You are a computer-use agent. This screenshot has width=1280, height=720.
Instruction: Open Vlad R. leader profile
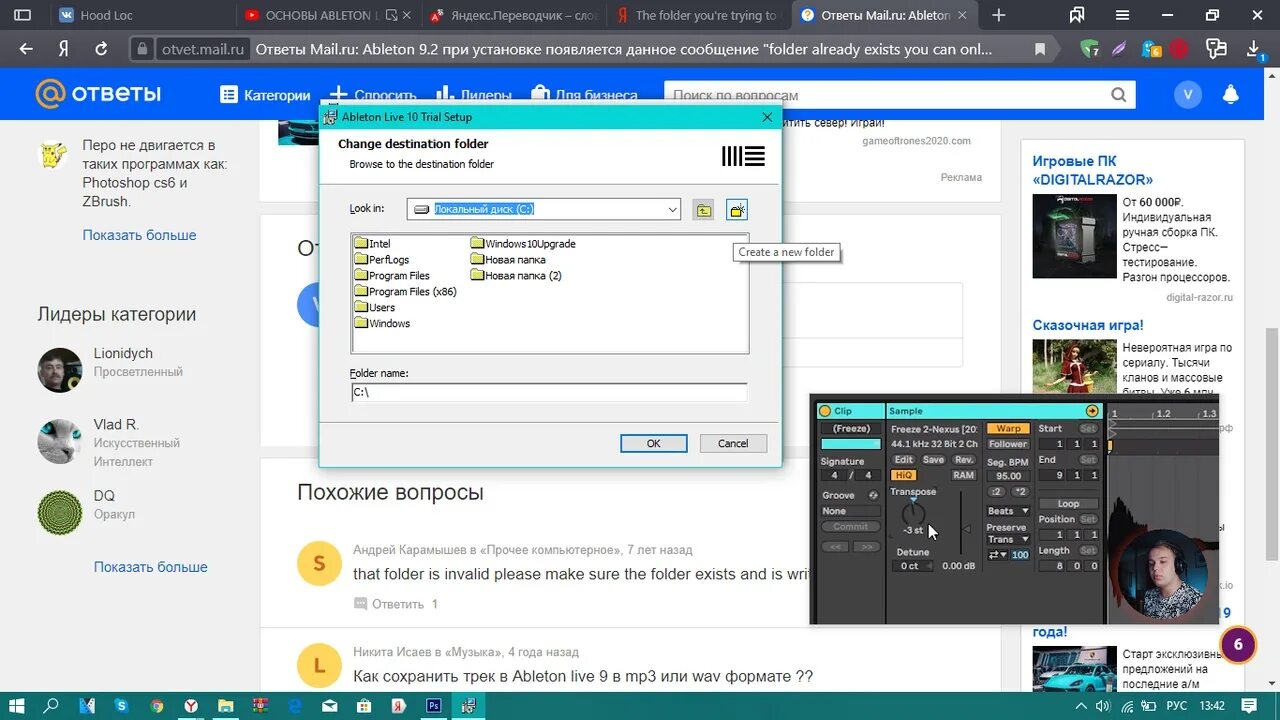[x=116, y=425]
